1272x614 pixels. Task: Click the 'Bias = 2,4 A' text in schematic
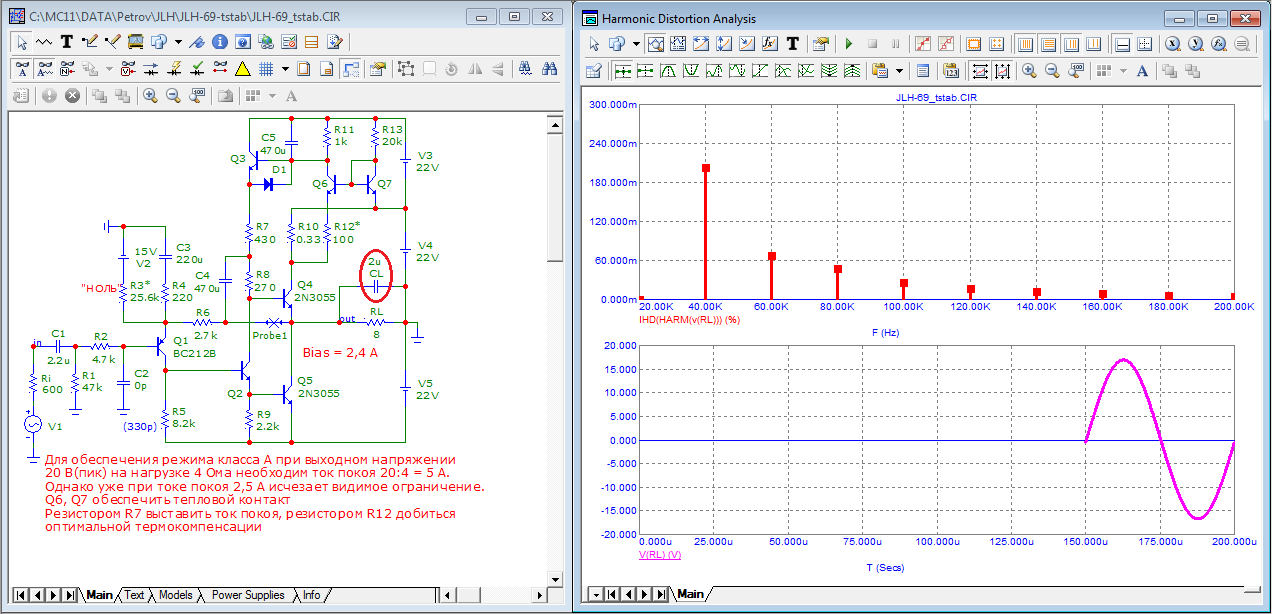pos(342,352)
